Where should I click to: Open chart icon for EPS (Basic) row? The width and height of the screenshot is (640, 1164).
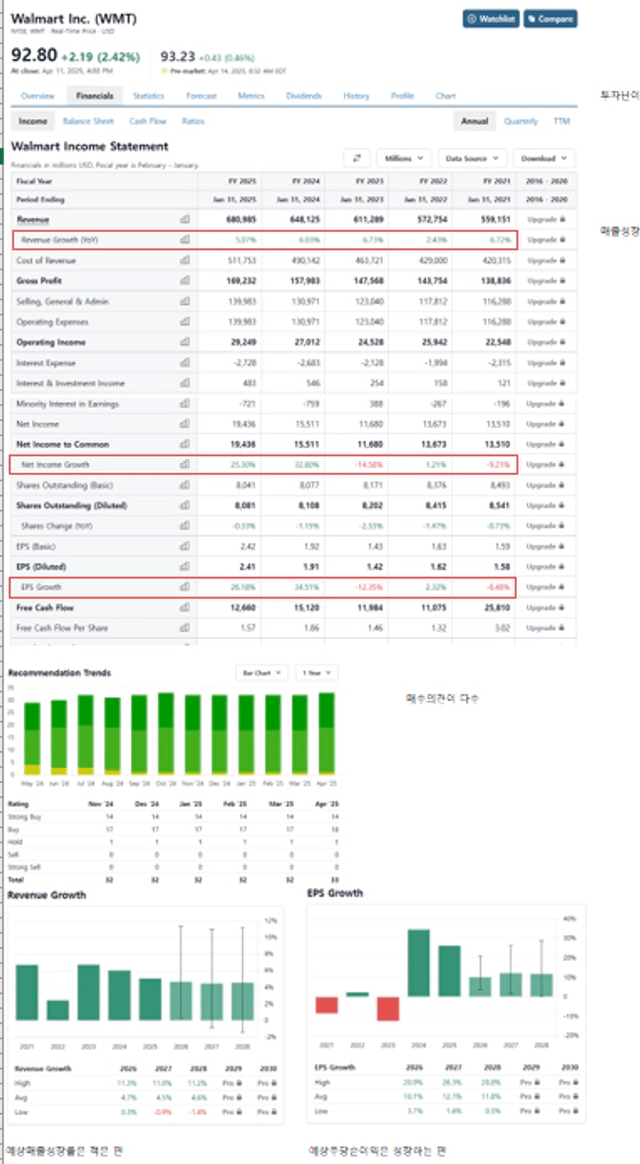click(184, 546)
